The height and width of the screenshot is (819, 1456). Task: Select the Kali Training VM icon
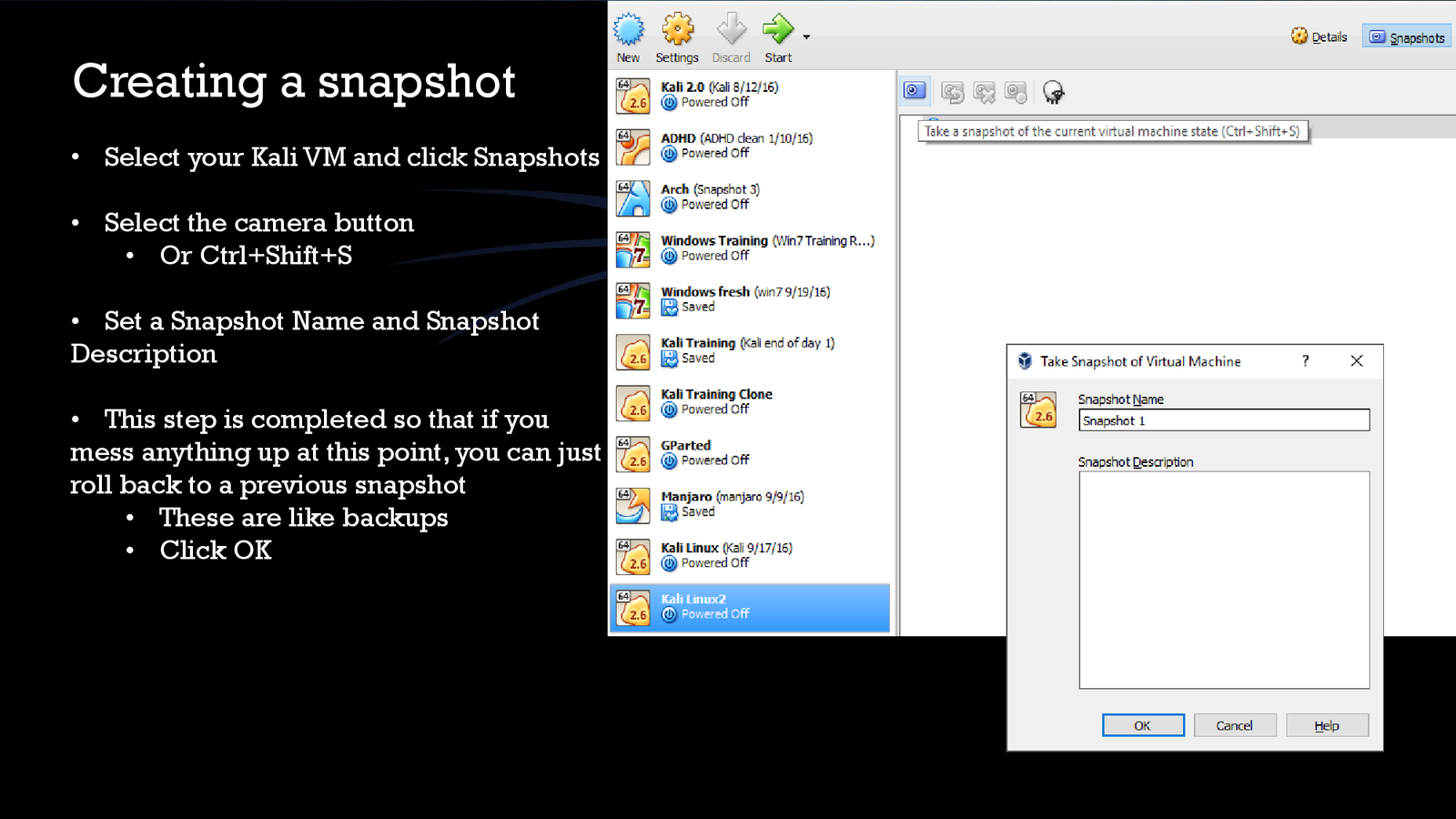632,351
